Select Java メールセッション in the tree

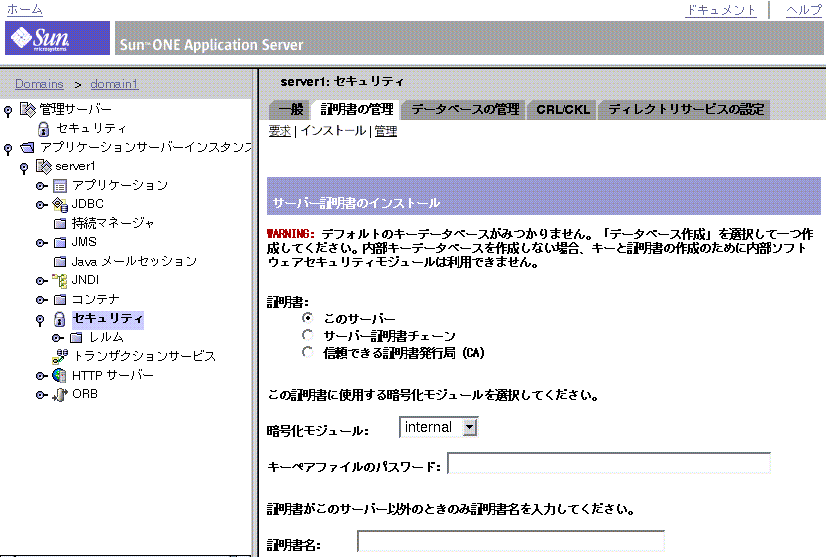(x=134, y=261)
